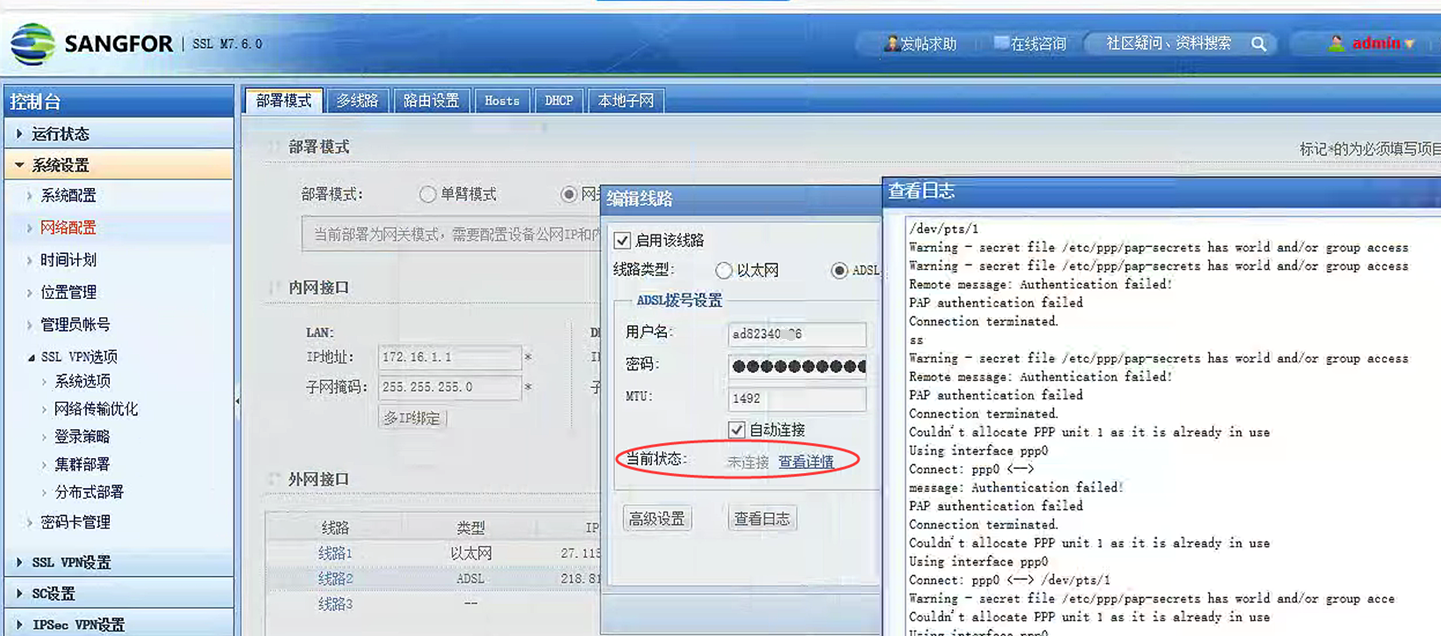Select the ADSL line type radio
The width and height of the screenshot is (1441, 636).
840,270
